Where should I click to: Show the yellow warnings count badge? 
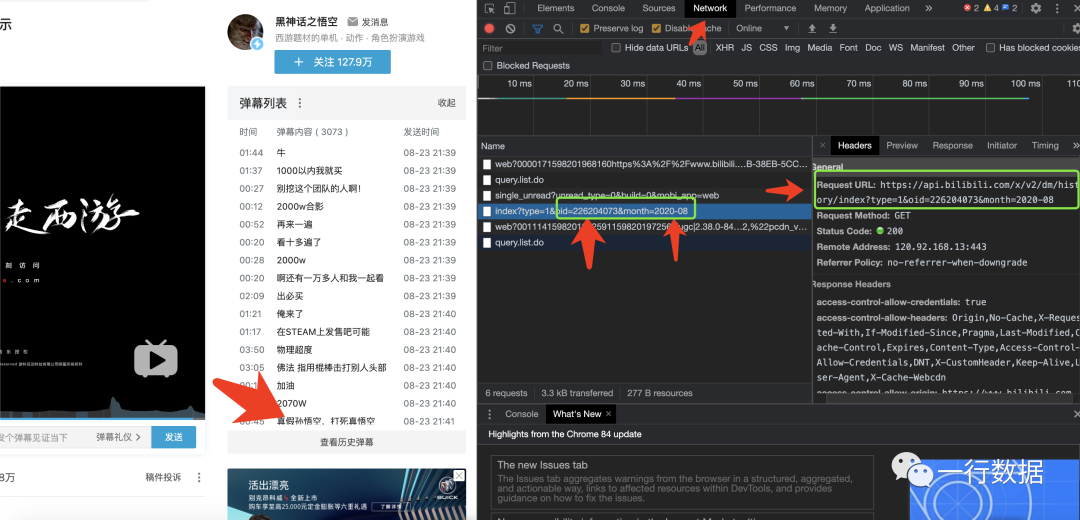990,8
